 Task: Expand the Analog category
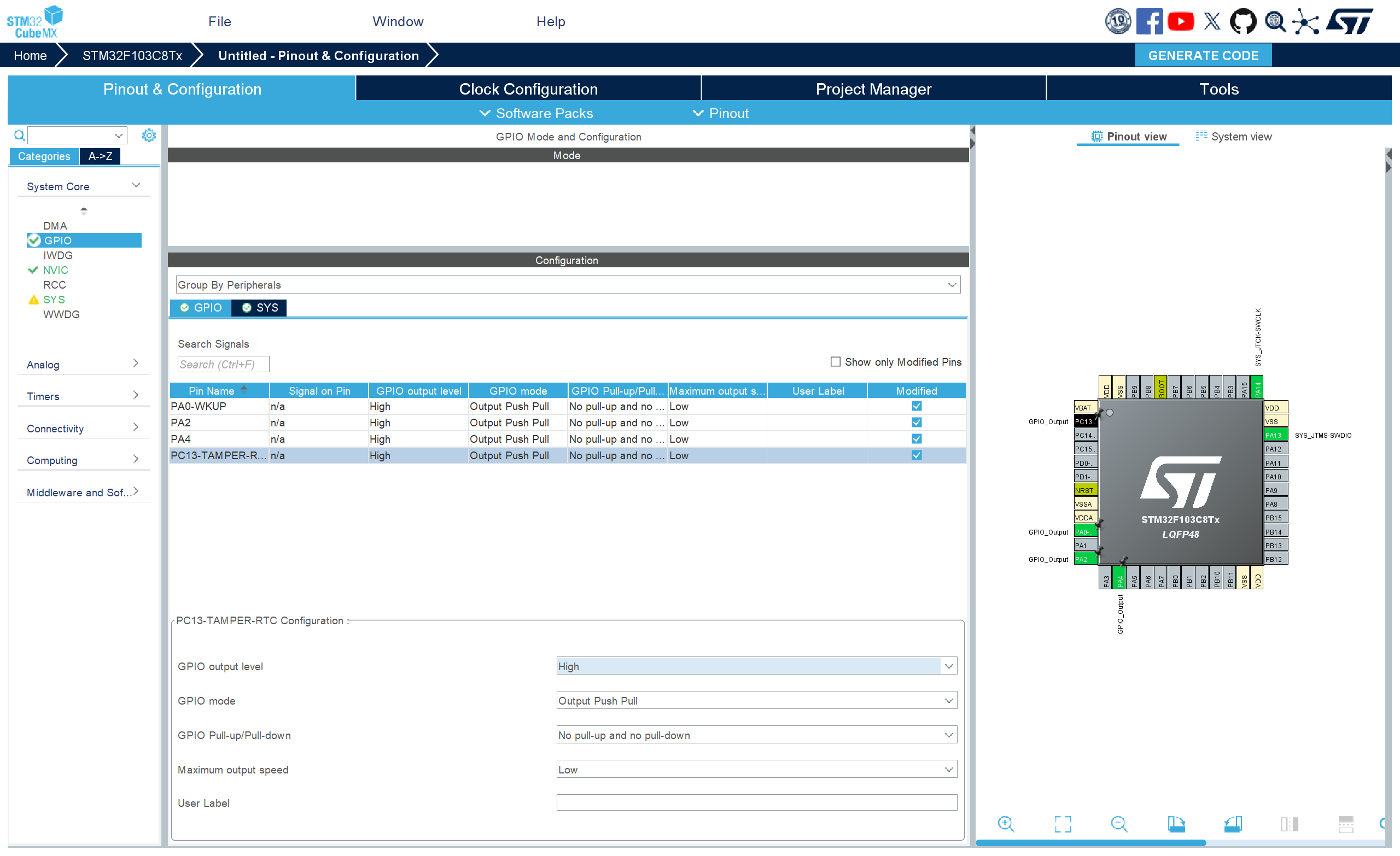click(x=84, y=364)
